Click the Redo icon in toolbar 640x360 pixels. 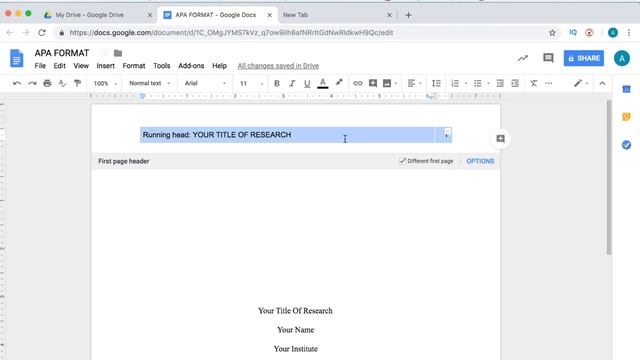tap(32, 83)
